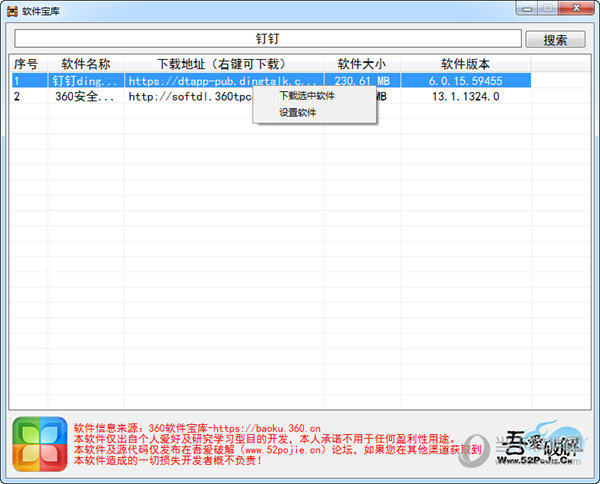Click 软件版本 column header
The height and width of the screenshot is (484, 600).
tap(465, 64)
